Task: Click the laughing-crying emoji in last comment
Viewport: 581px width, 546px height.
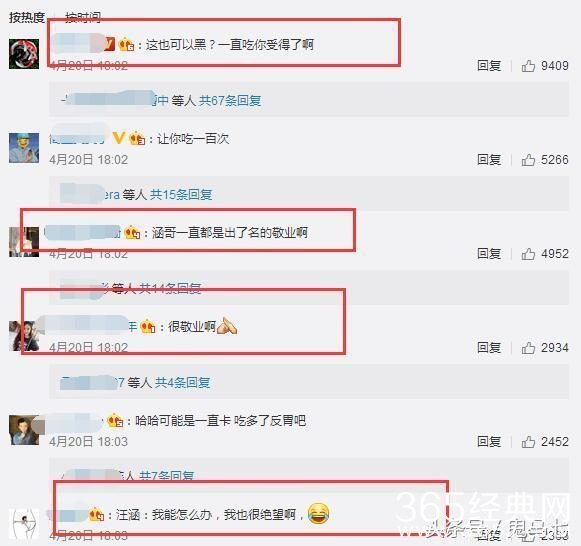Action: 318,513
